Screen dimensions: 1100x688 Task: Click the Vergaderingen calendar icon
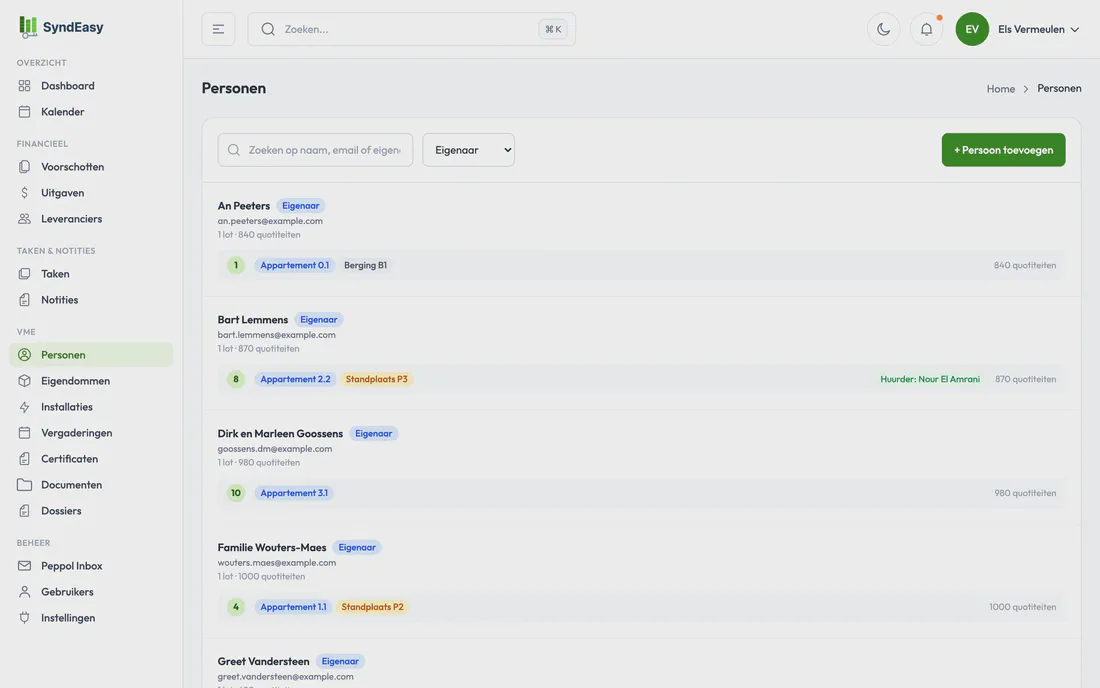(25, 433)
